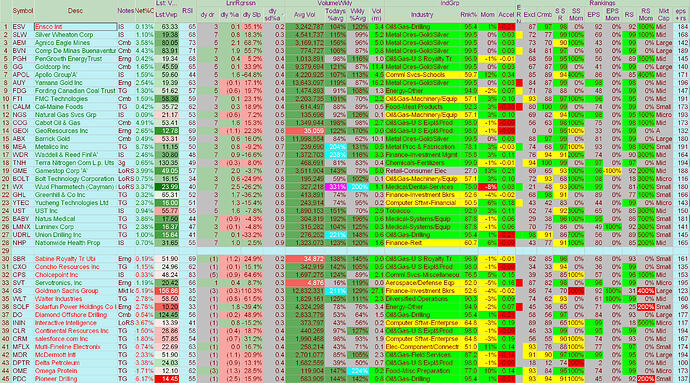The height and width of the screenshot is (383, 690).
Task: Select the cyan 224% weekly volume cell
Action: 357,371
